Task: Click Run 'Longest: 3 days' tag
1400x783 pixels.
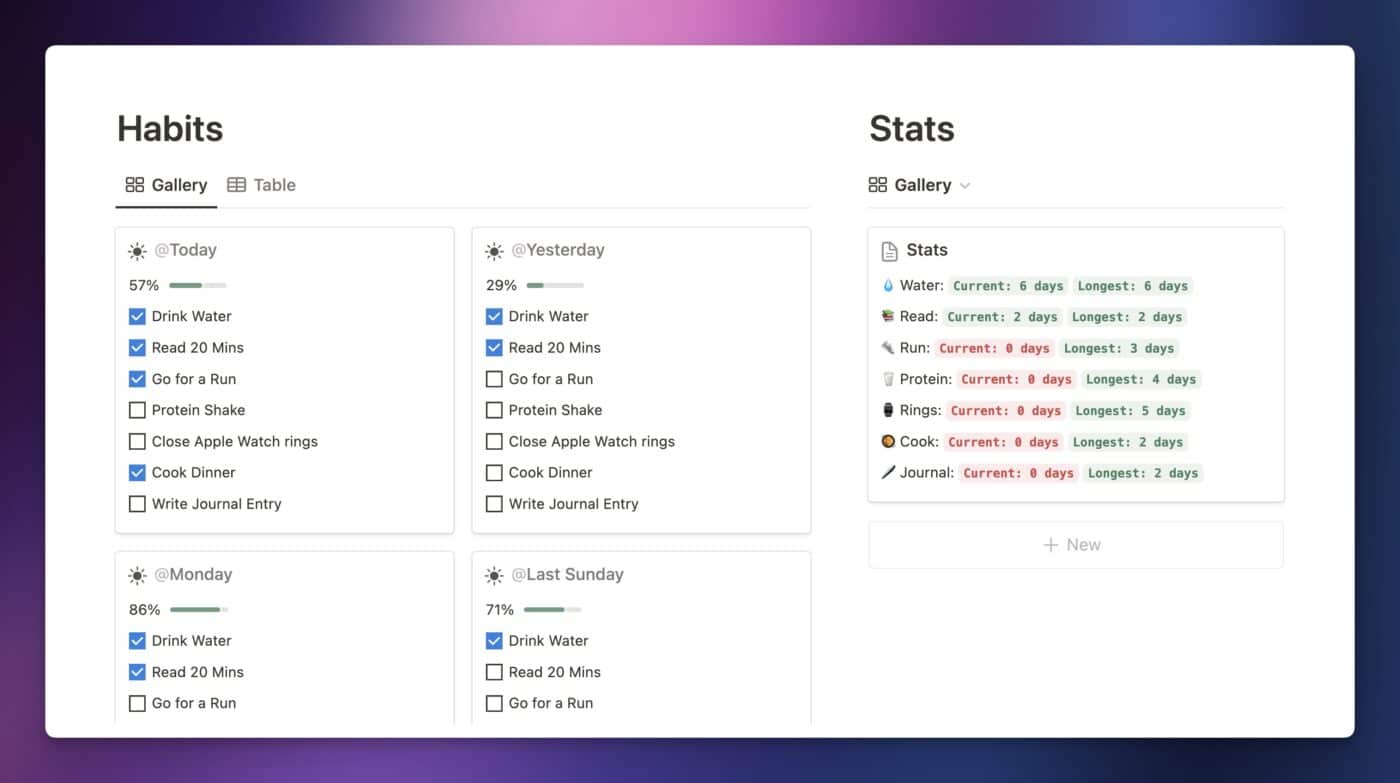Action: 1119,348
